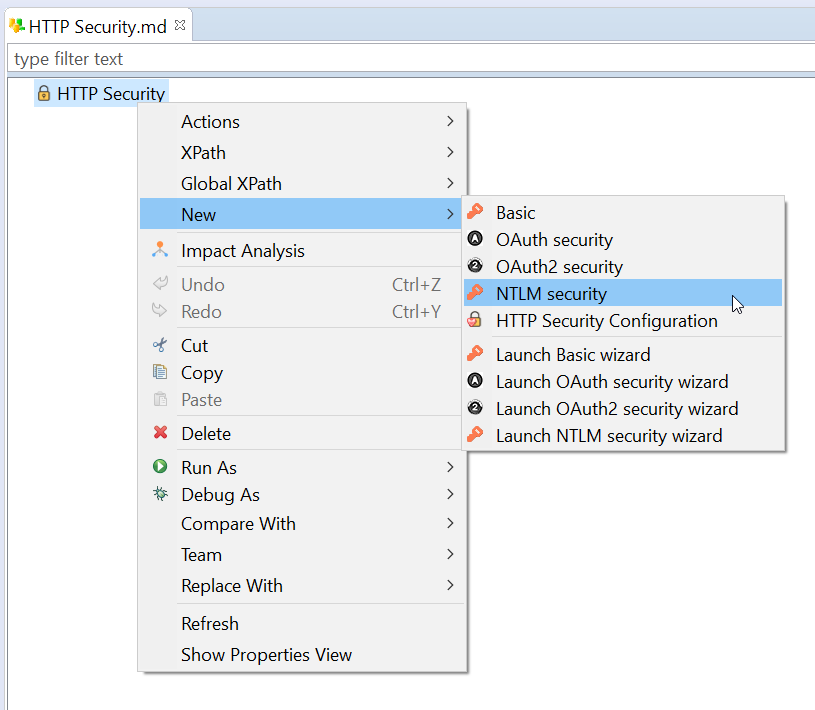Expand the Compare With submenu arrow
This screenshot has height=710, width=815.
[x=450, y=523]
